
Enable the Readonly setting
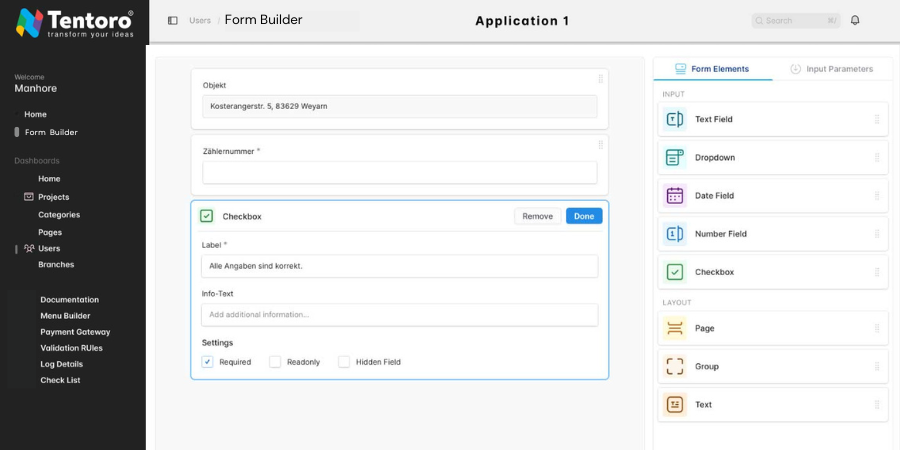(x=275, y=362)
